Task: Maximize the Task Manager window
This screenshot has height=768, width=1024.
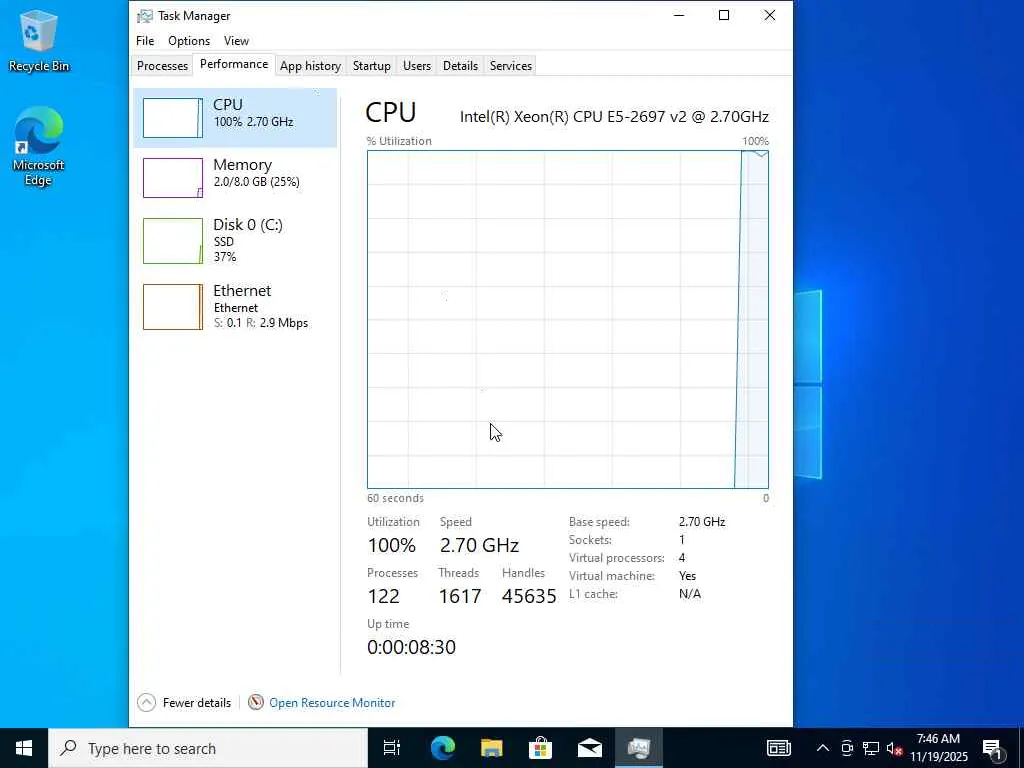Action: (724, 16)
